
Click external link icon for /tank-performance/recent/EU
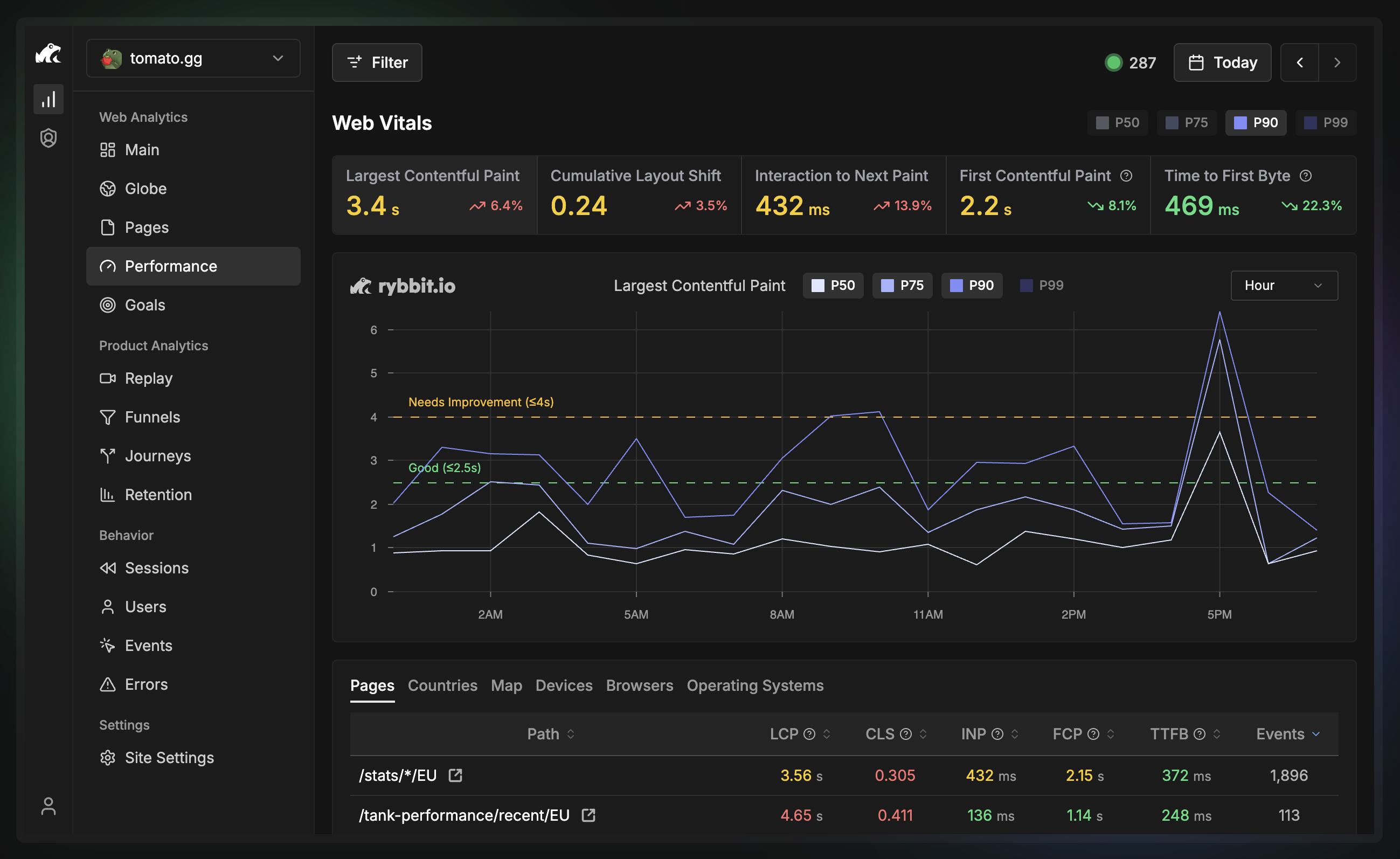coord(588,815)
